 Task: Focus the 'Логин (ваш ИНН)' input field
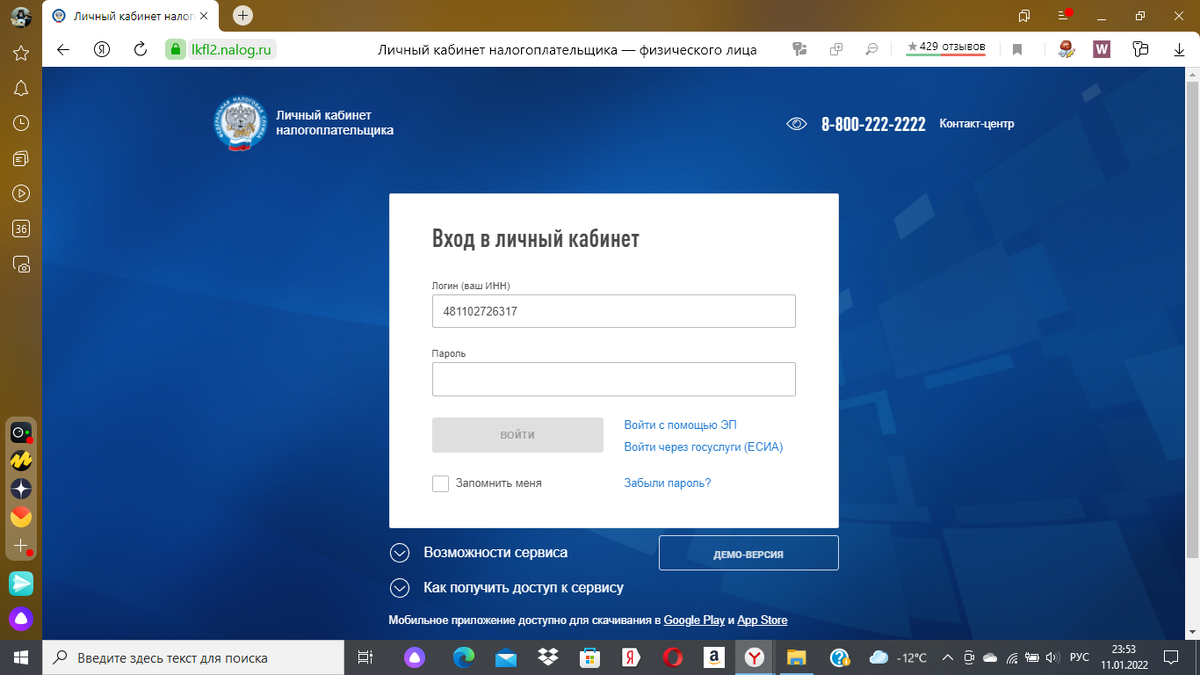(x=614, y=311)
